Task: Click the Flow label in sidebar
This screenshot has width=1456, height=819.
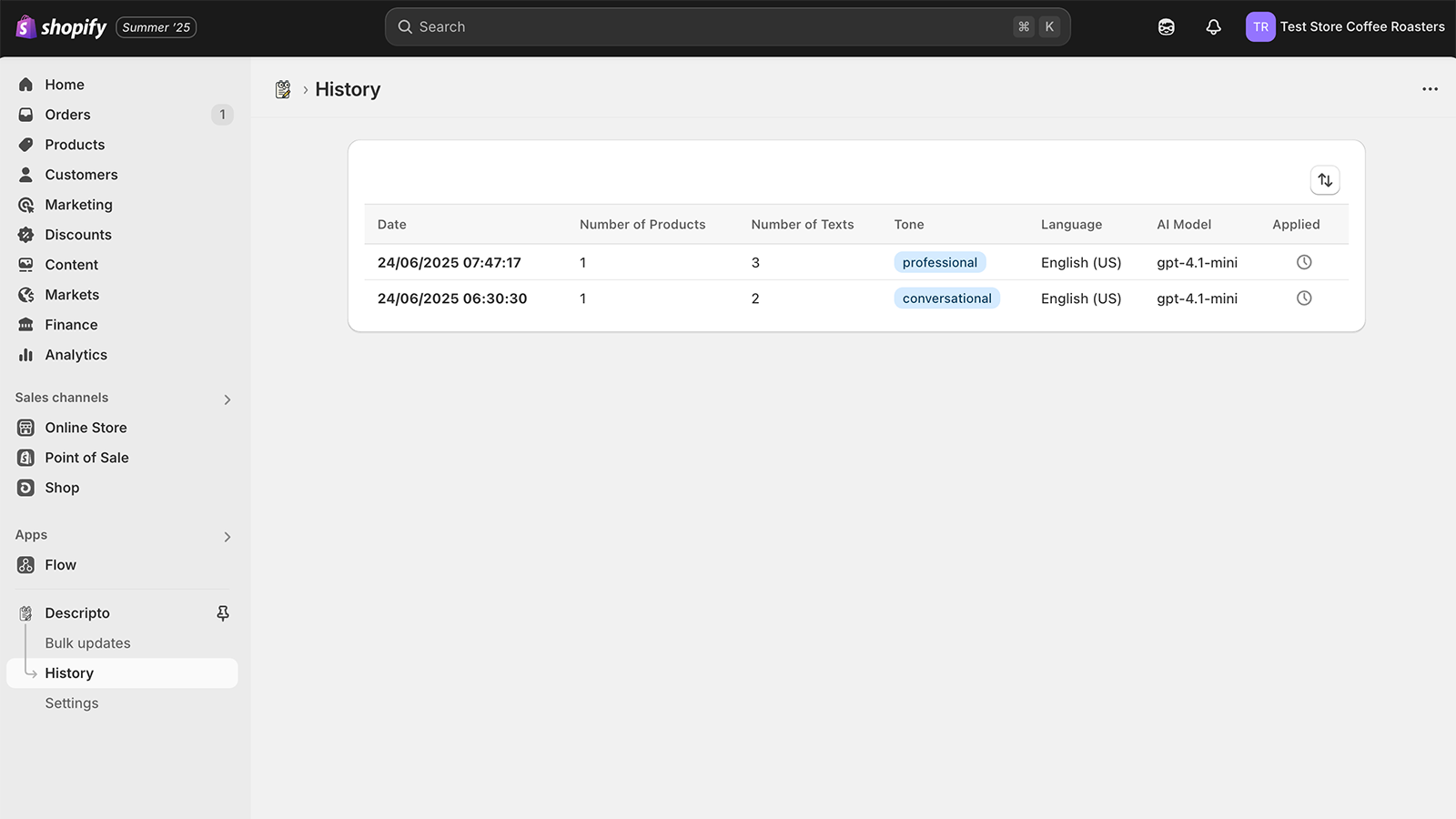Action: pyautogui.click(x=61, y=565)
